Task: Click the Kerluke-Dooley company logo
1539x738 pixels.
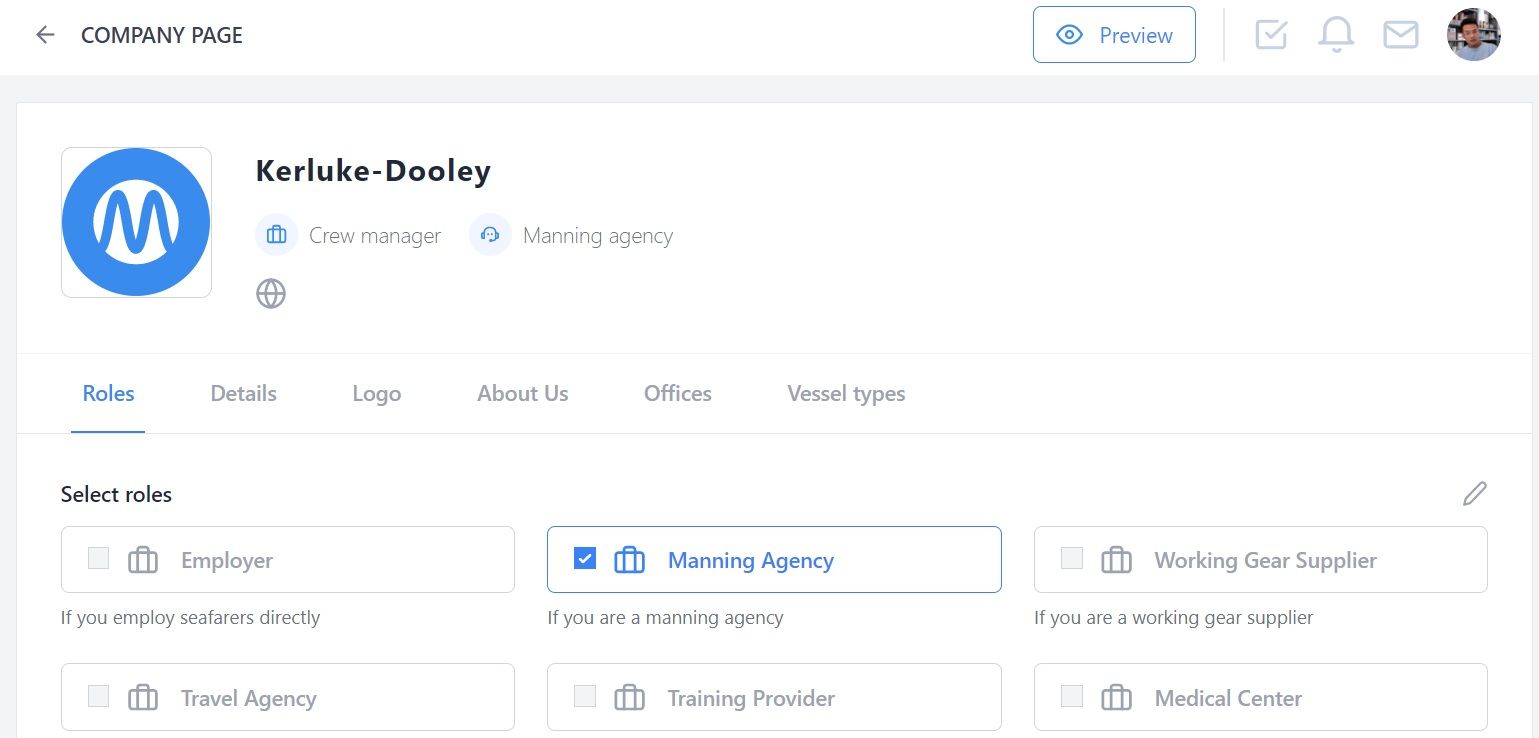Action: 136,222
